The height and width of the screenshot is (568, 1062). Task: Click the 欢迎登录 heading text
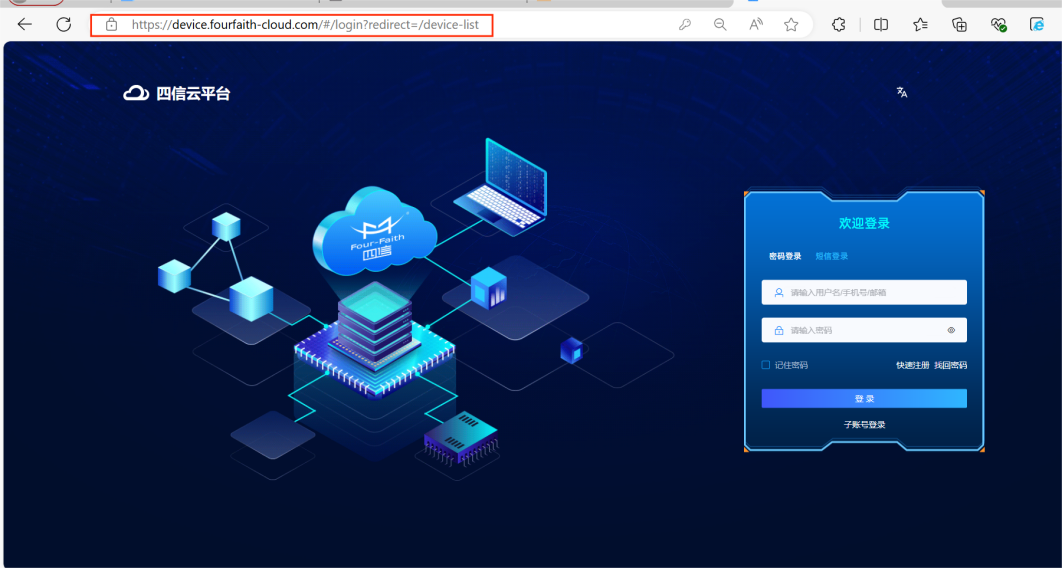[864, 223]
